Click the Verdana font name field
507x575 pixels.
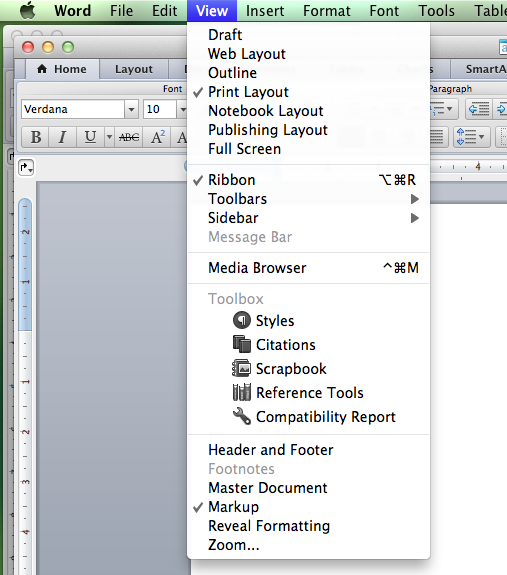click(x=73, y=109)
